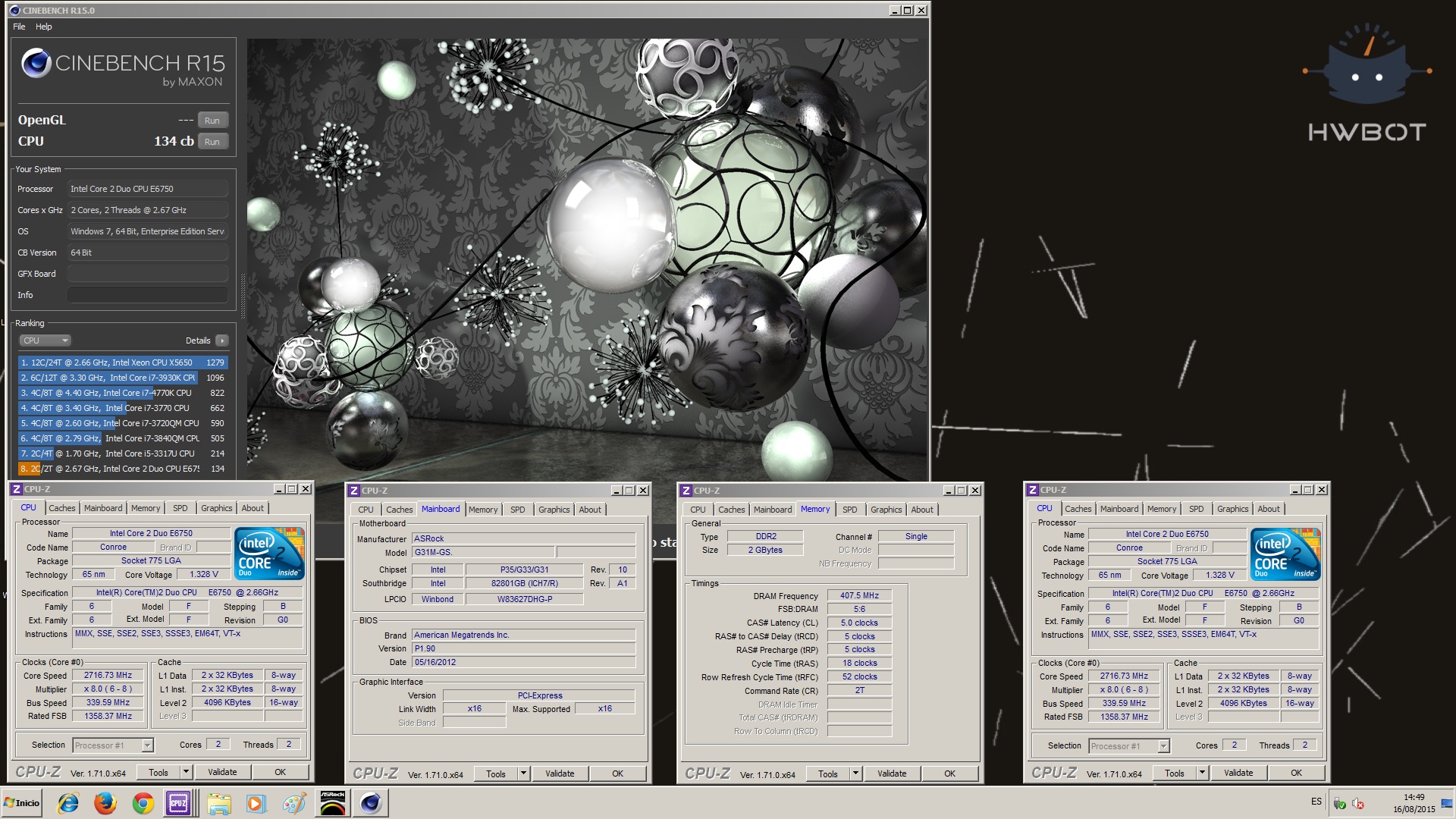The image size is (1456, 819).
Task: Open Google Chrome from the taskbar
Action: point(143,803)
